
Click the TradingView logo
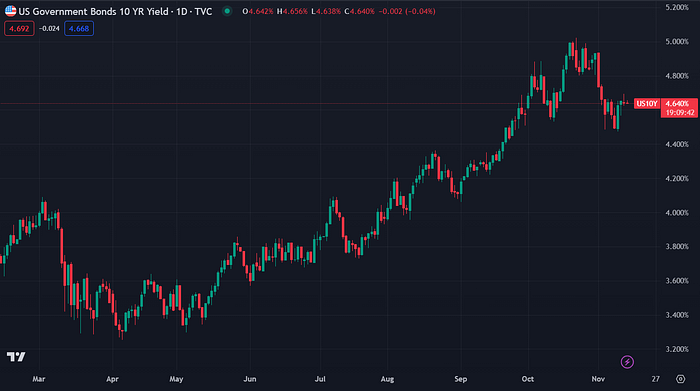pos(16,357)
